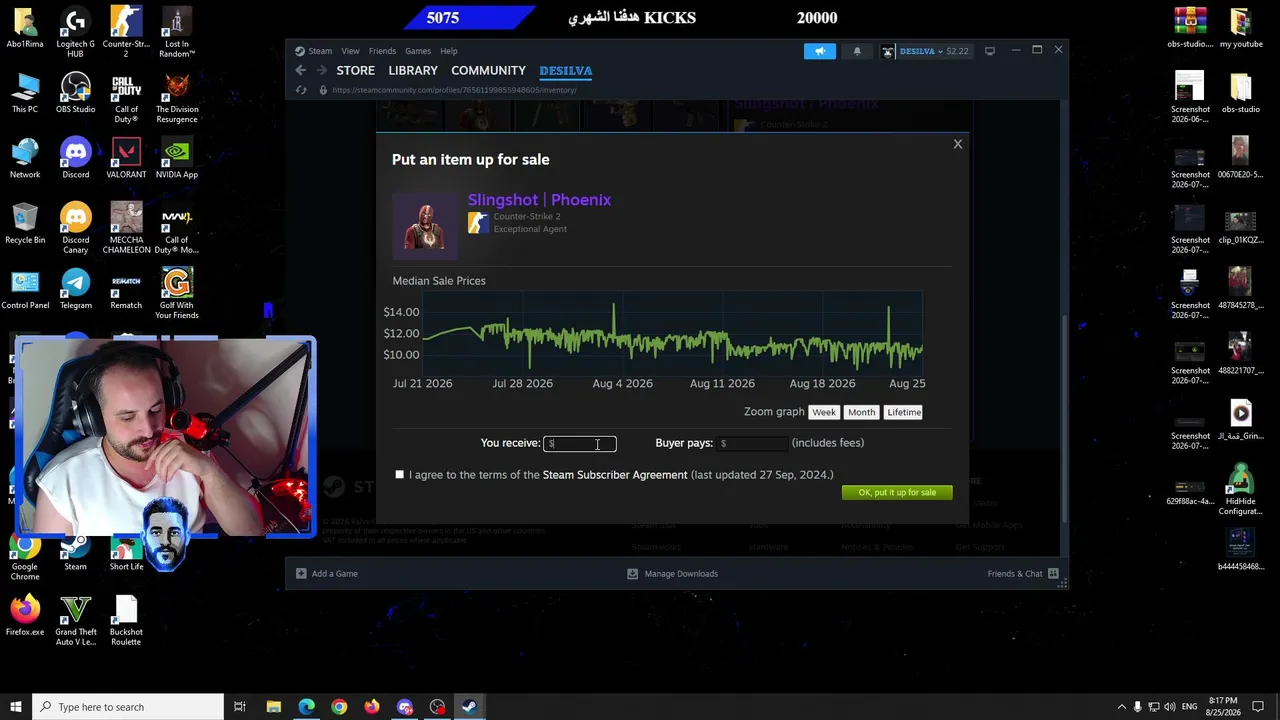Image resolution: width=1280 pixels, height=720 pixels.
Task: Reload the Steam inventory page
Action: pyautogui.click(x=301, y=90)
